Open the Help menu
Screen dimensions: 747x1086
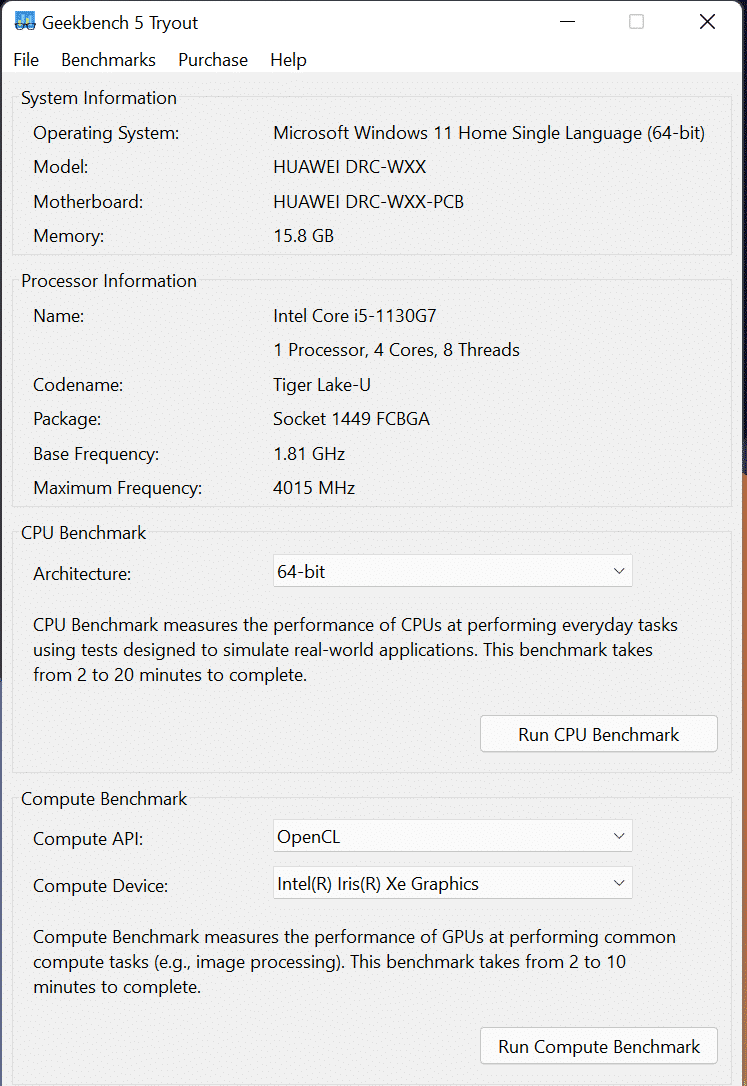[288, 60]
